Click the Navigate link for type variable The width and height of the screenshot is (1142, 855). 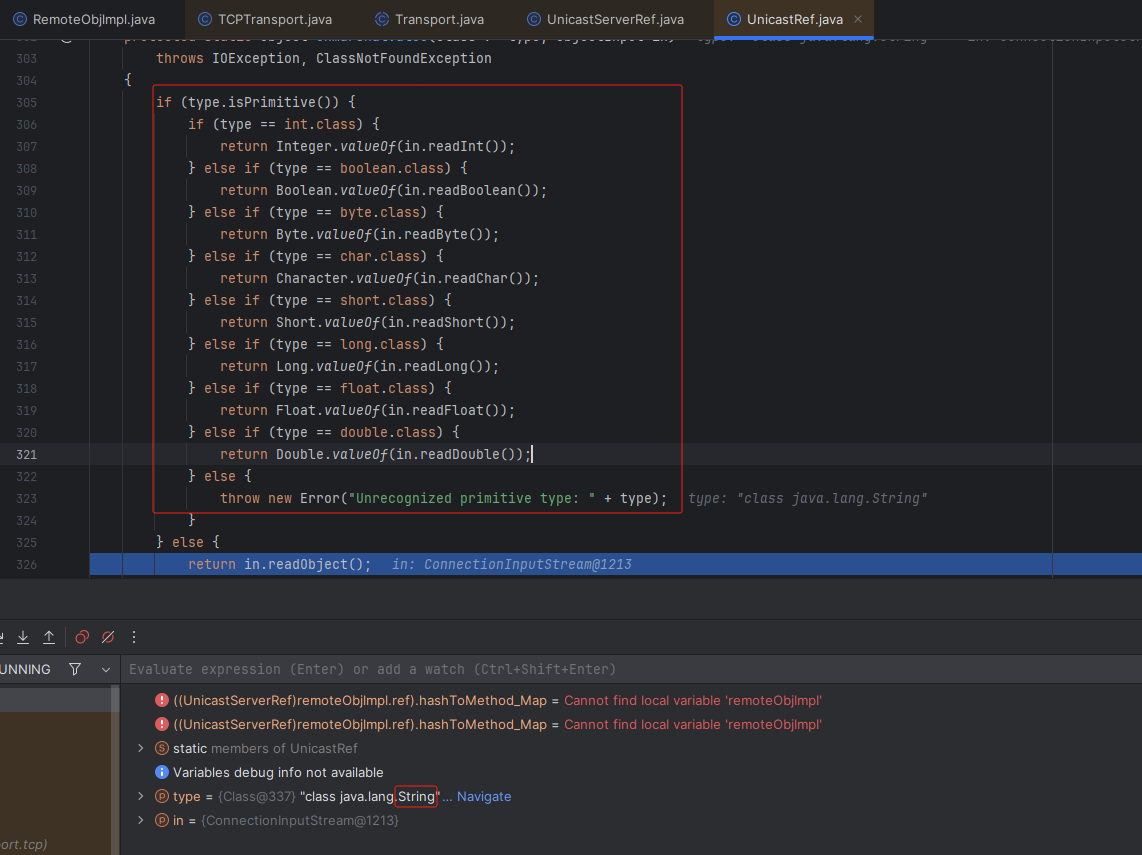(x=484, y=796)
